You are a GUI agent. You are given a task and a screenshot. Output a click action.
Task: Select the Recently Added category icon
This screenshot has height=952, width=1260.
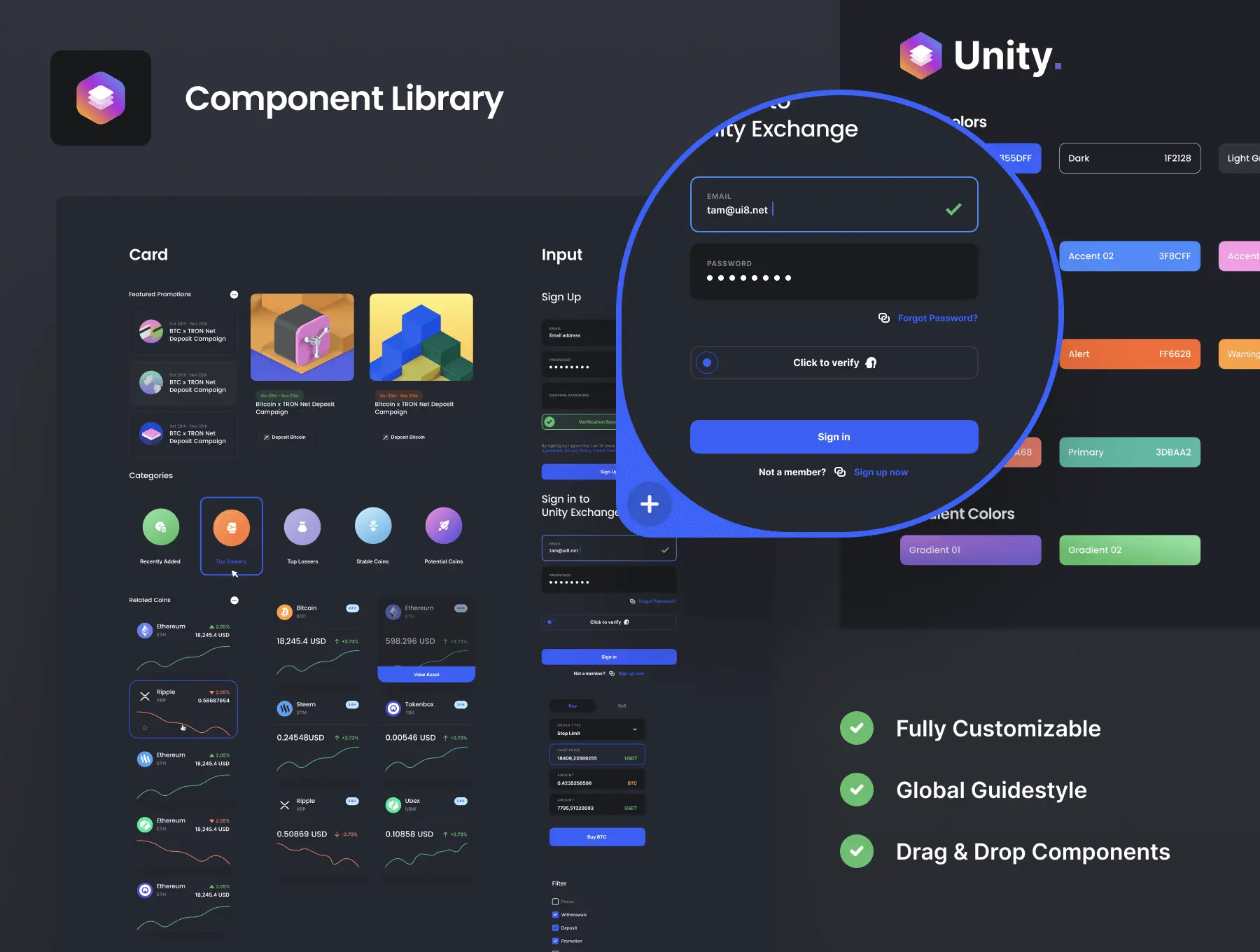161,527
